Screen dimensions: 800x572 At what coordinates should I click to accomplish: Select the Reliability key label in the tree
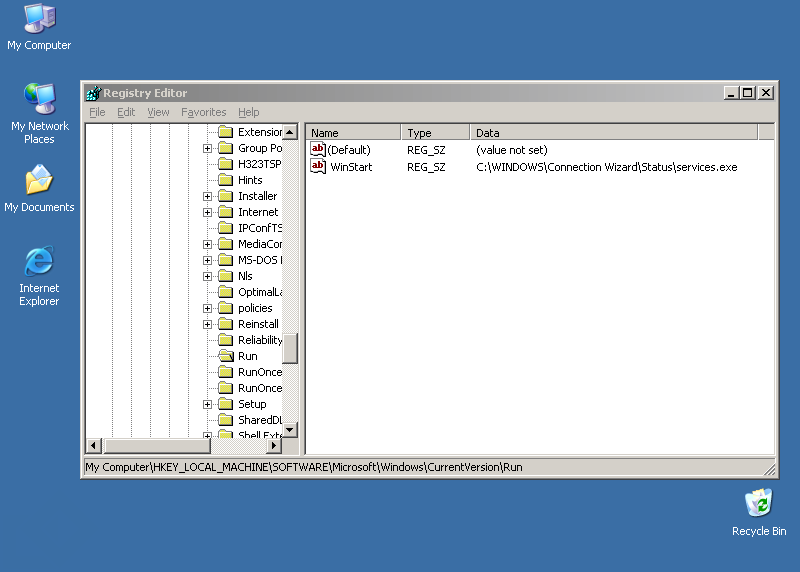pyautogui.click(x=260, y=340)
